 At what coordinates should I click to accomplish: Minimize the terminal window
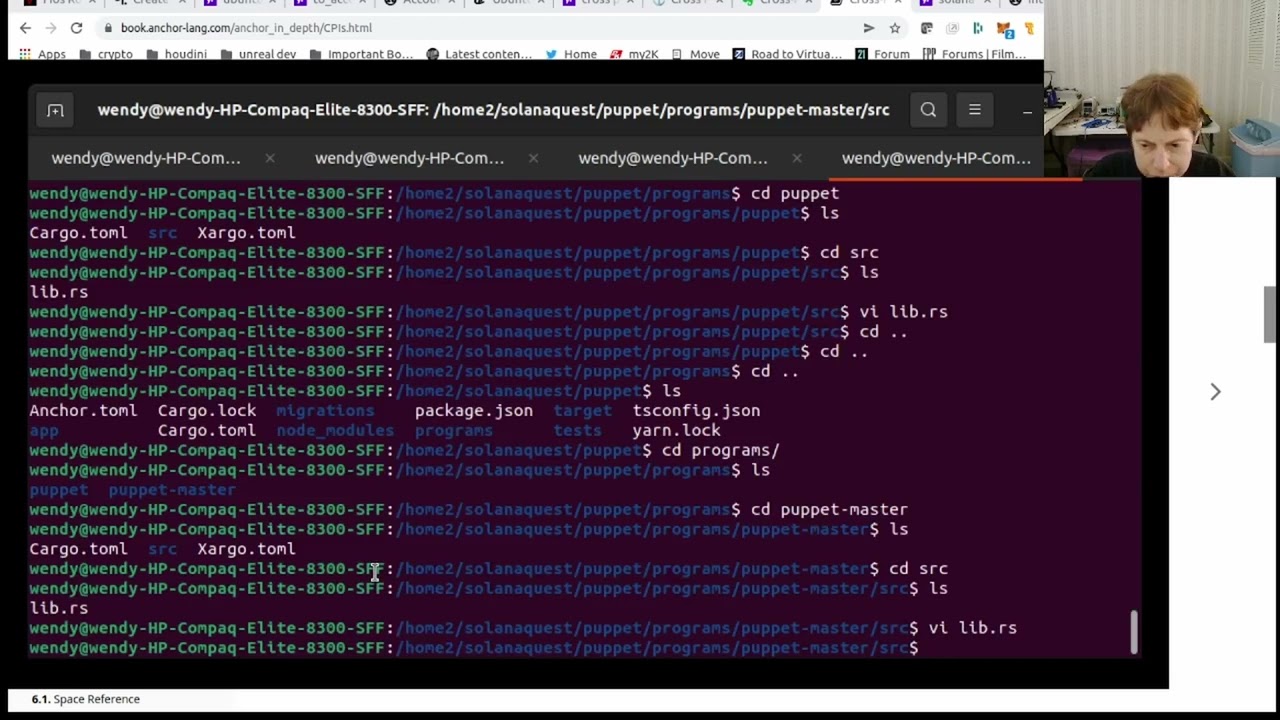(1027, 111)
